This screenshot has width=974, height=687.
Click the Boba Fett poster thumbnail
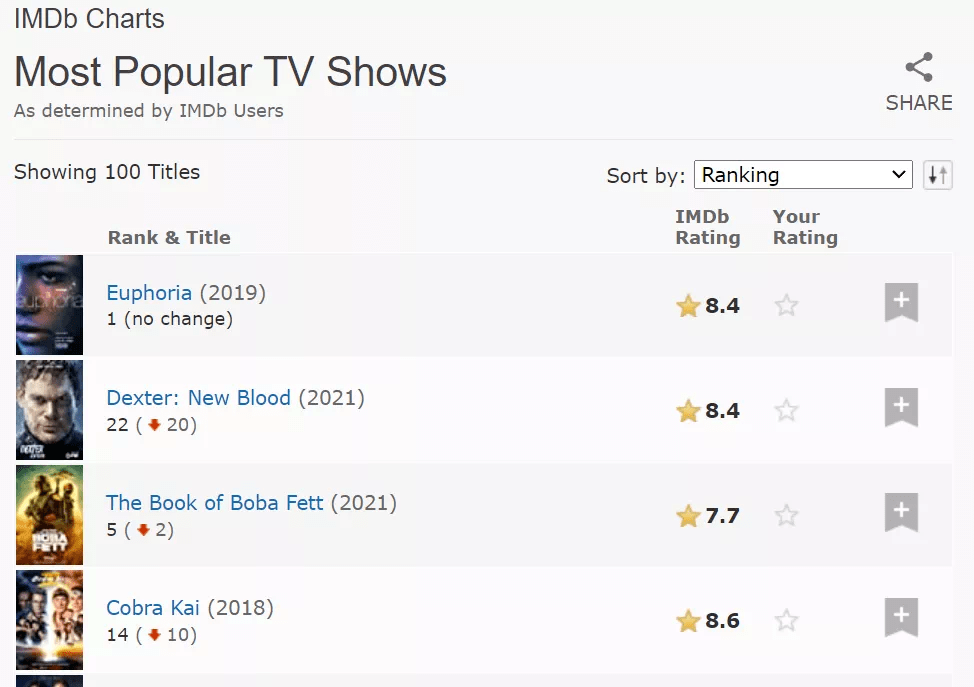(x=49, y=515)
